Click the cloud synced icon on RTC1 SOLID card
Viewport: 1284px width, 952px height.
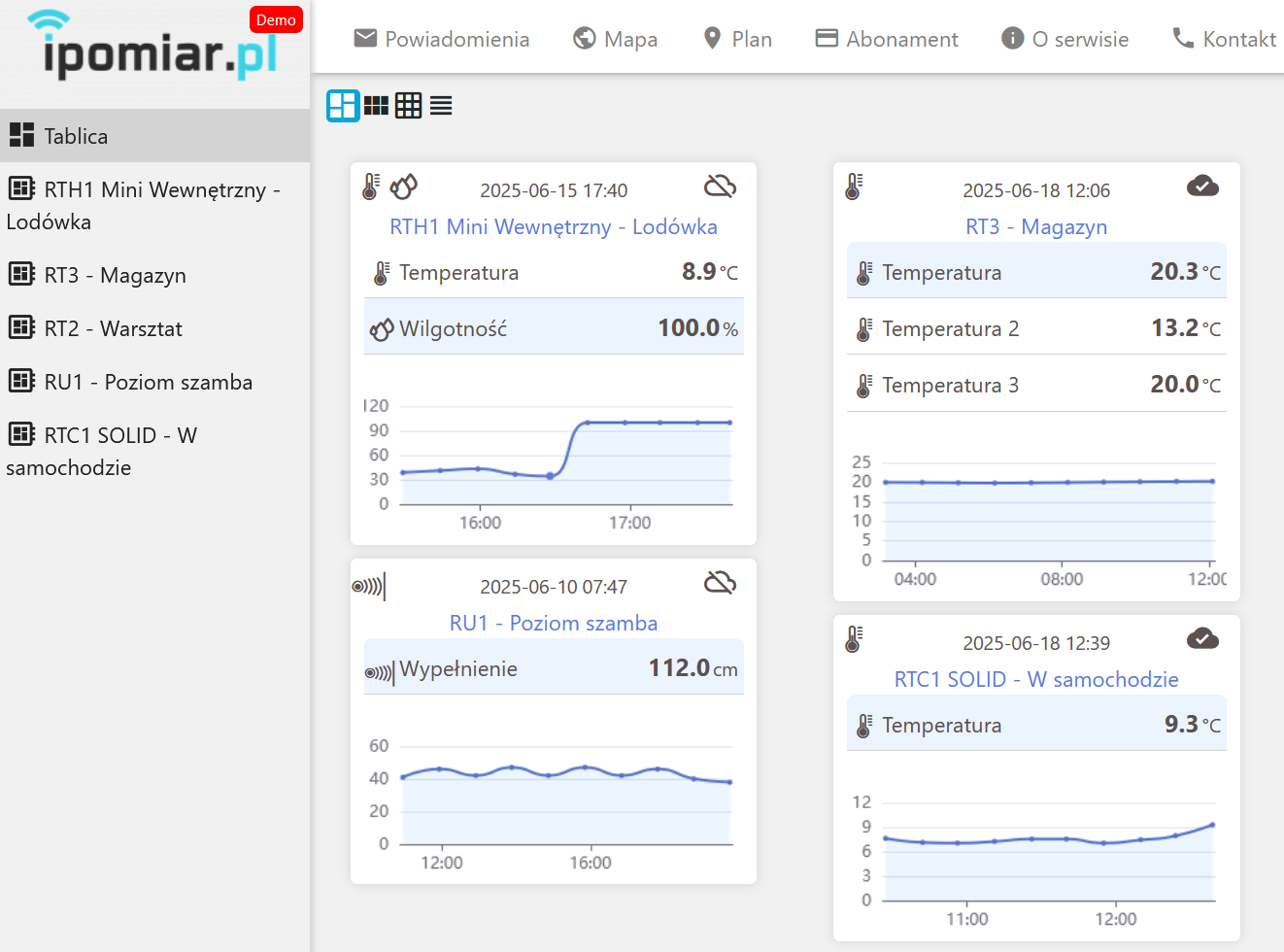click(1202, 639)
